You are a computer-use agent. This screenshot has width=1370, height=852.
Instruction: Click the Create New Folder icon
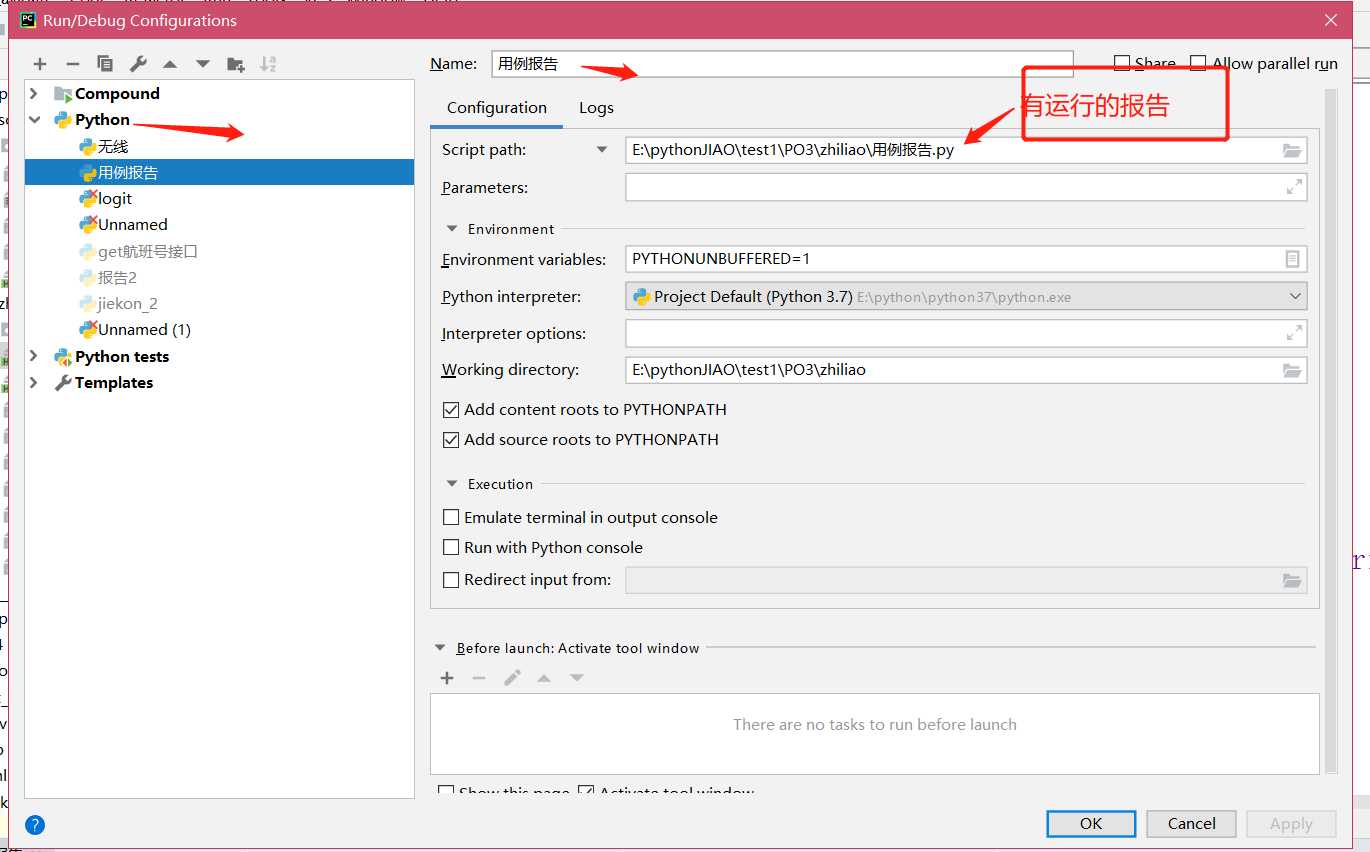coord(235,64)
